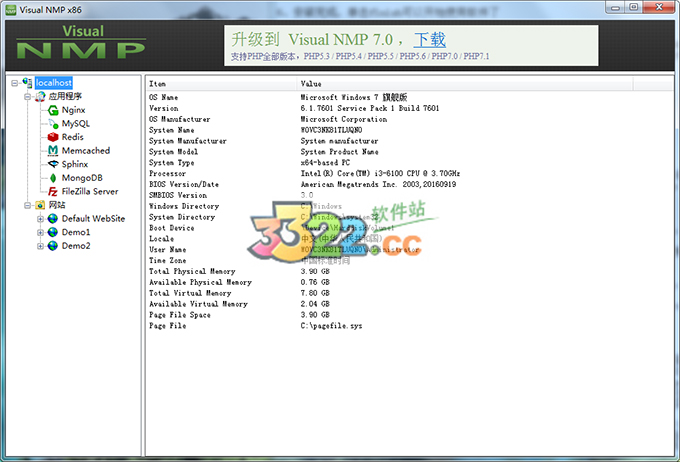Click the 网站 websites folder icon

point(40,205)
